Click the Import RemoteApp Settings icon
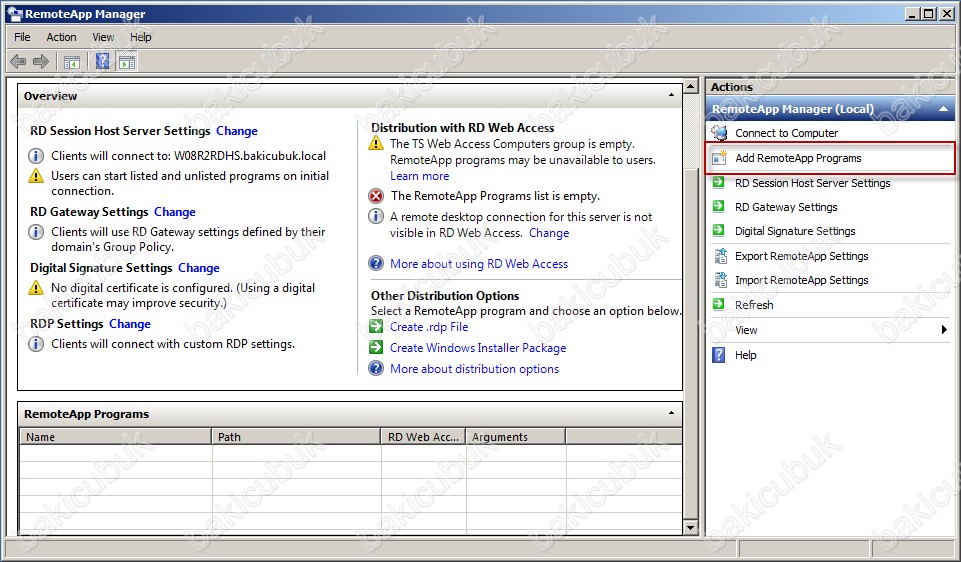This screenshot has height=562, width=961. pyautogui.click(x=719, y=280)
